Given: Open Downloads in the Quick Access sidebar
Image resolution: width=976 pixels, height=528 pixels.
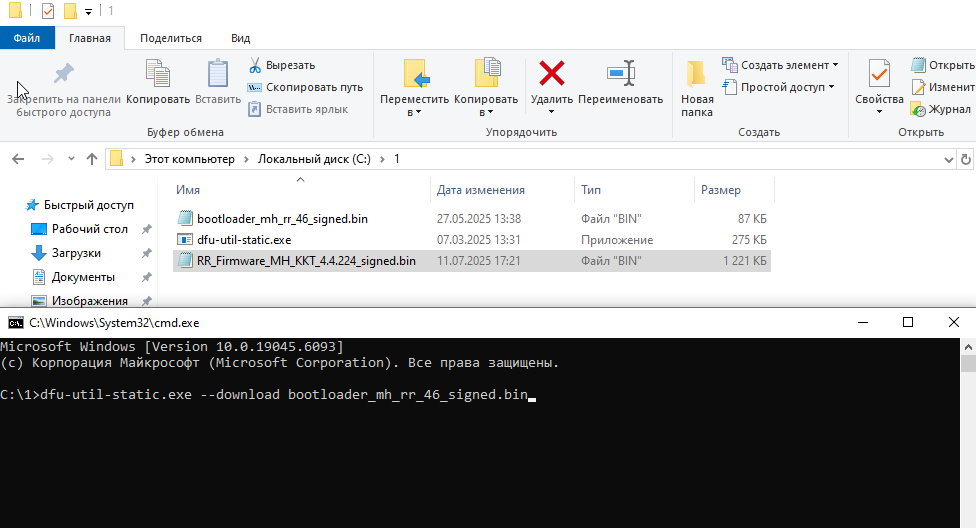Looking at the screenshot, I should pos(76,253).
